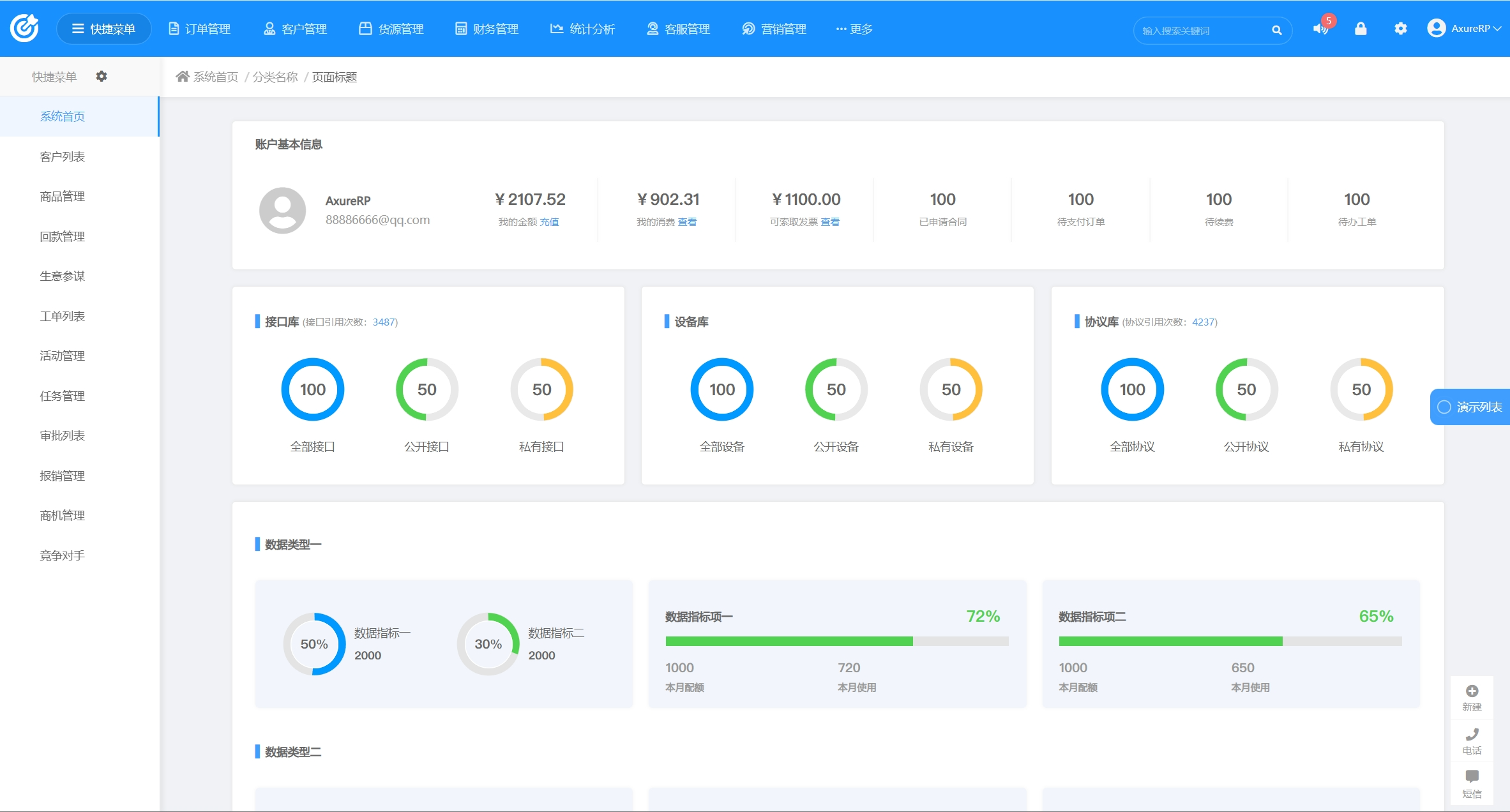Viewport: 1510px width, 812px height.
Task: Select 竞争对手 in the sidebar
Action: [x=79, y=555]
